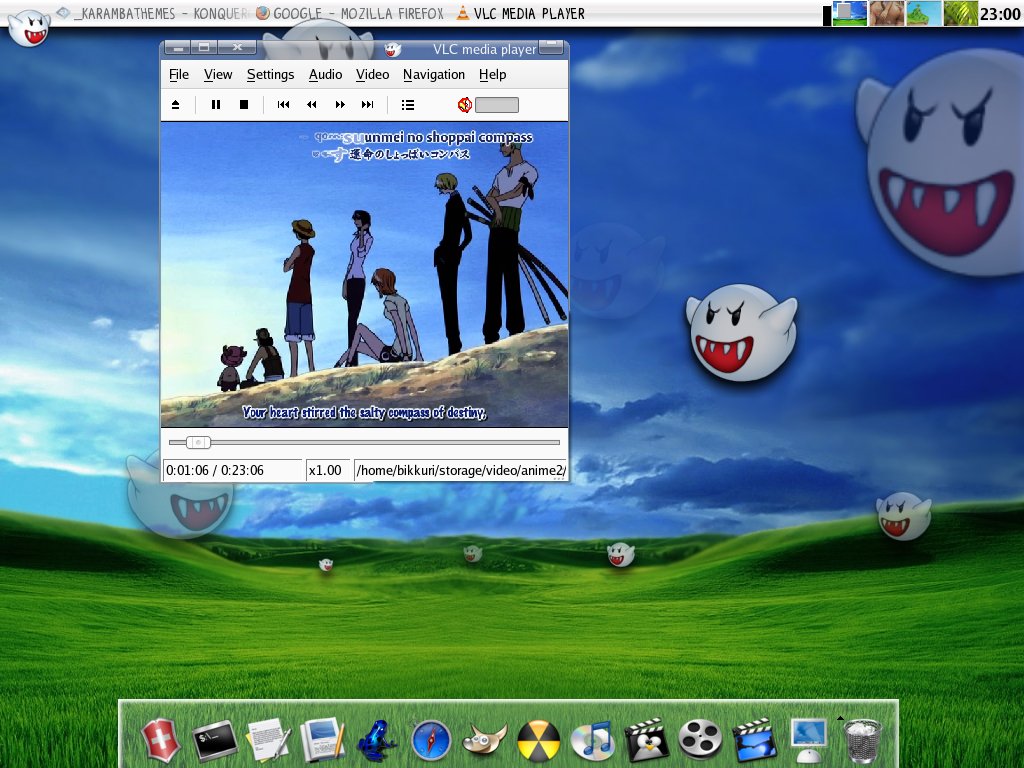
Task: Open the Boo ghost launcher menu
Action: click(x=29, y=27)
